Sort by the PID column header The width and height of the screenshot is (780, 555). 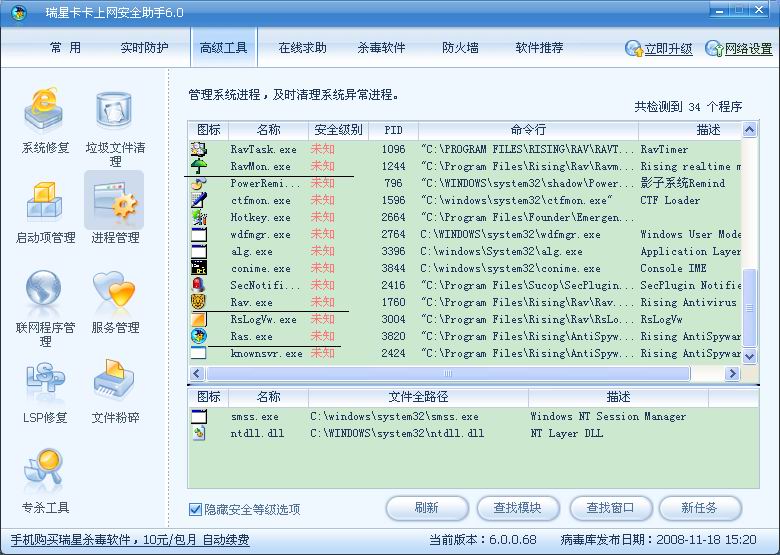coord(393,130)
